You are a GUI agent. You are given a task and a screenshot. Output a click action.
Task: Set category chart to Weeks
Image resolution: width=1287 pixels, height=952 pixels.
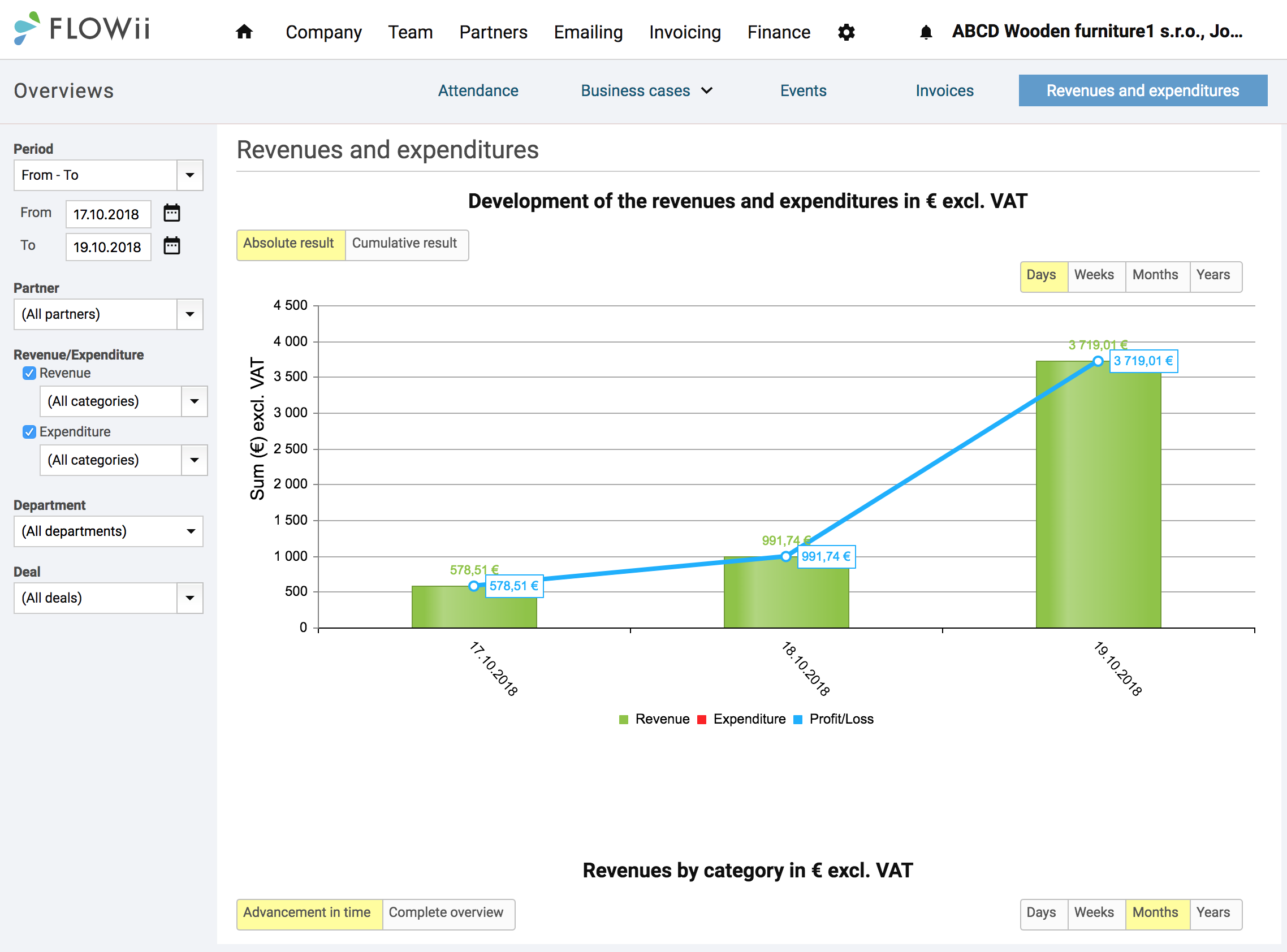click(1096, 914)
